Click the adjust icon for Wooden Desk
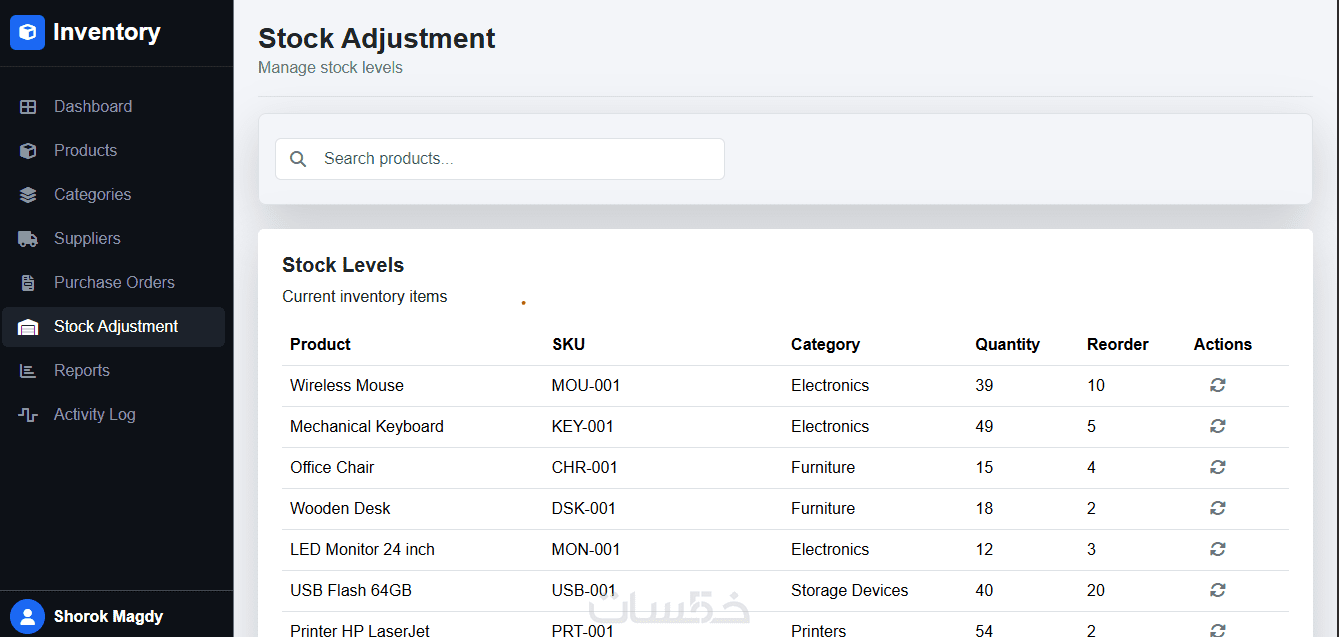Screen dimensions: 1339x637 (x=1217, y=508)
